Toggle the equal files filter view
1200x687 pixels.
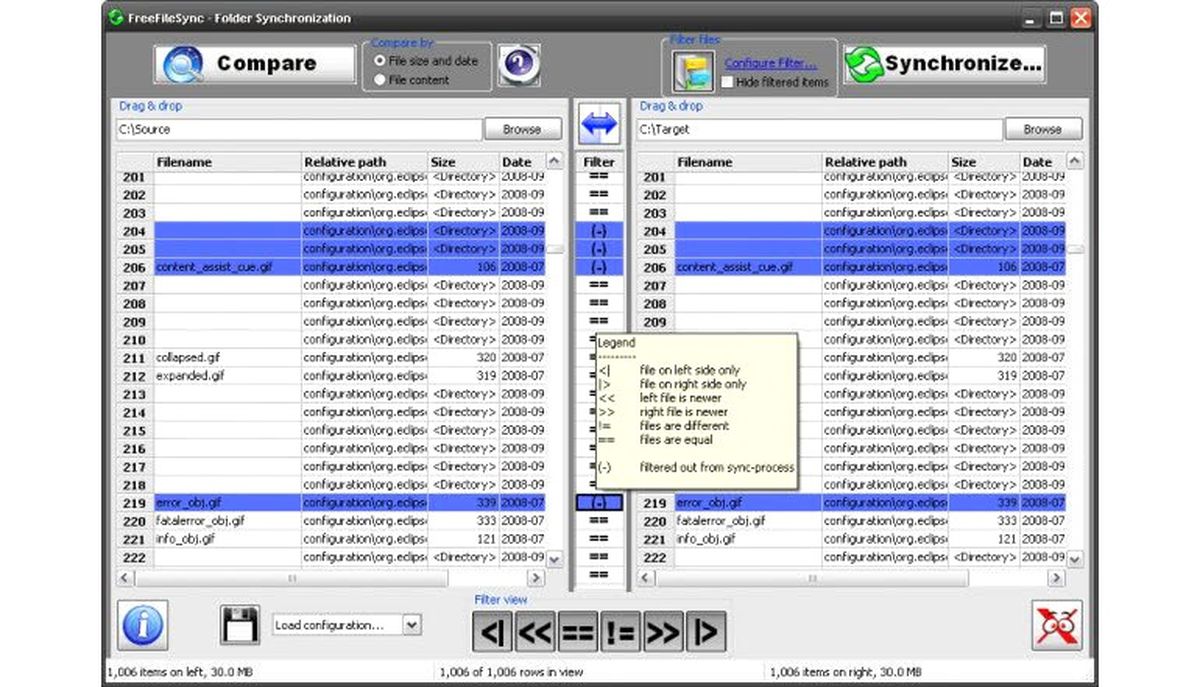578,631
